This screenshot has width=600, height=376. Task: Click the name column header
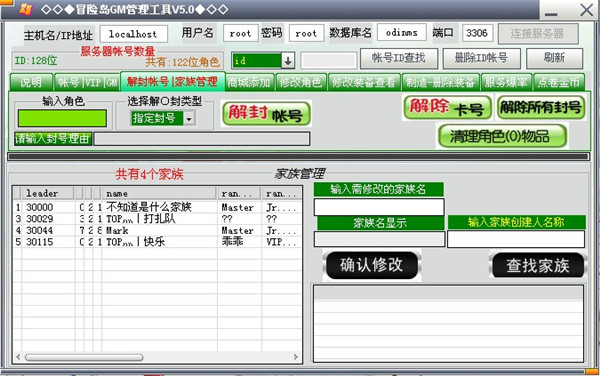160,194
